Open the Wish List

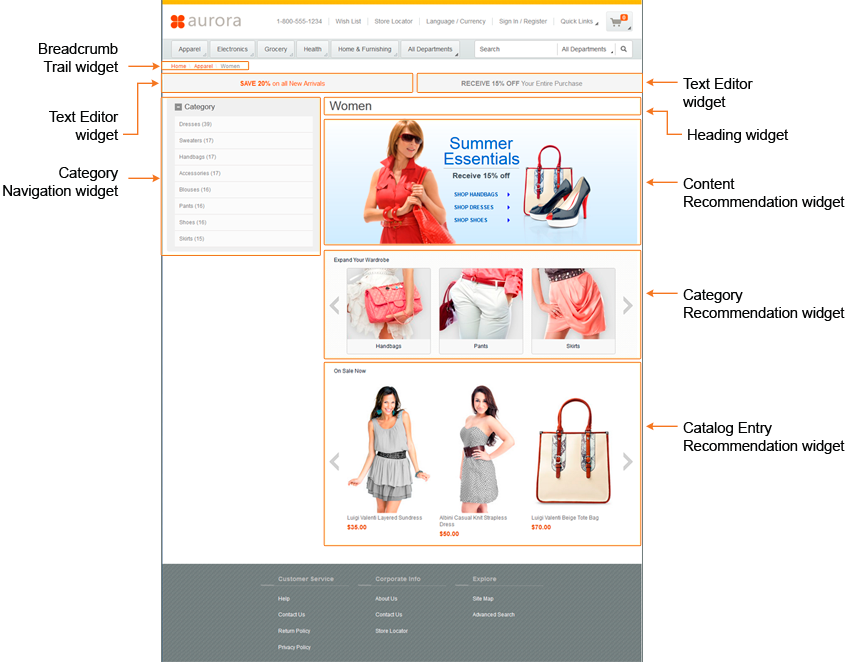click(x=347, y=20)
